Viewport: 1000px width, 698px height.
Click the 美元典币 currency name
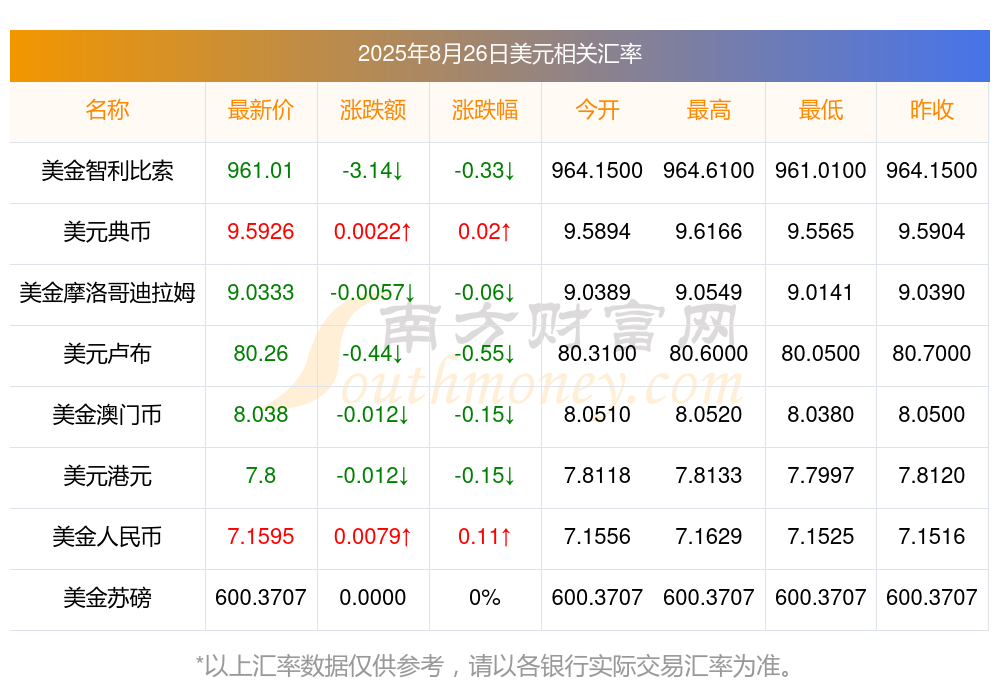pyautogui.click(x=107, y=232)
